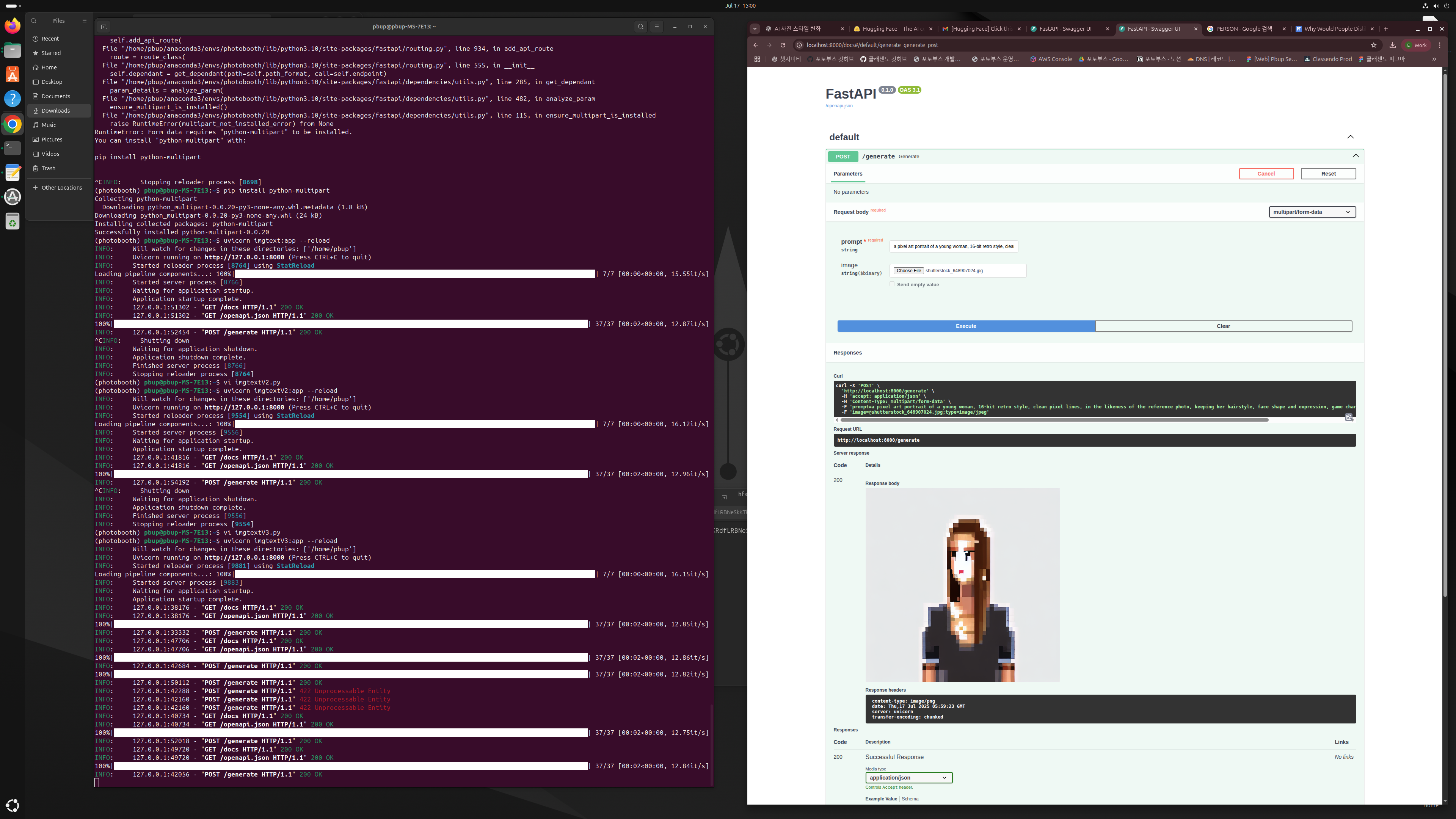Click the terminal search magnifier icon
This screenshot has height=819, width=1456.
coord(640,27)
